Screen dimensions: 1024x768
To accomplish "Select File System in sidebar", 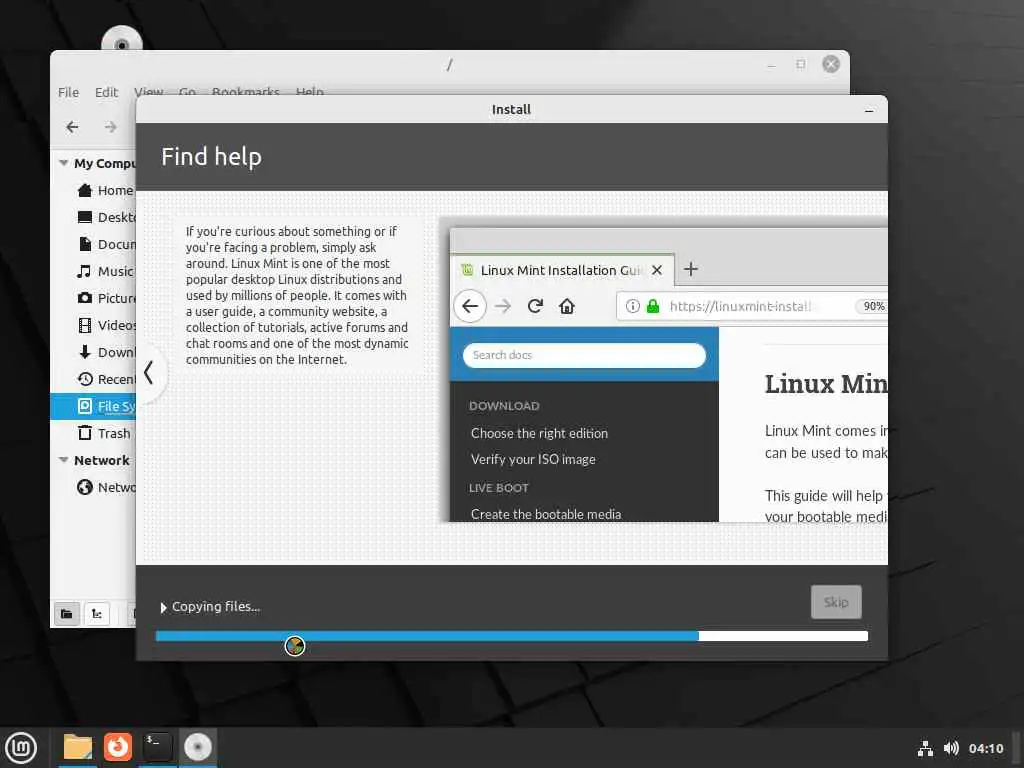I will pos(93,406).
